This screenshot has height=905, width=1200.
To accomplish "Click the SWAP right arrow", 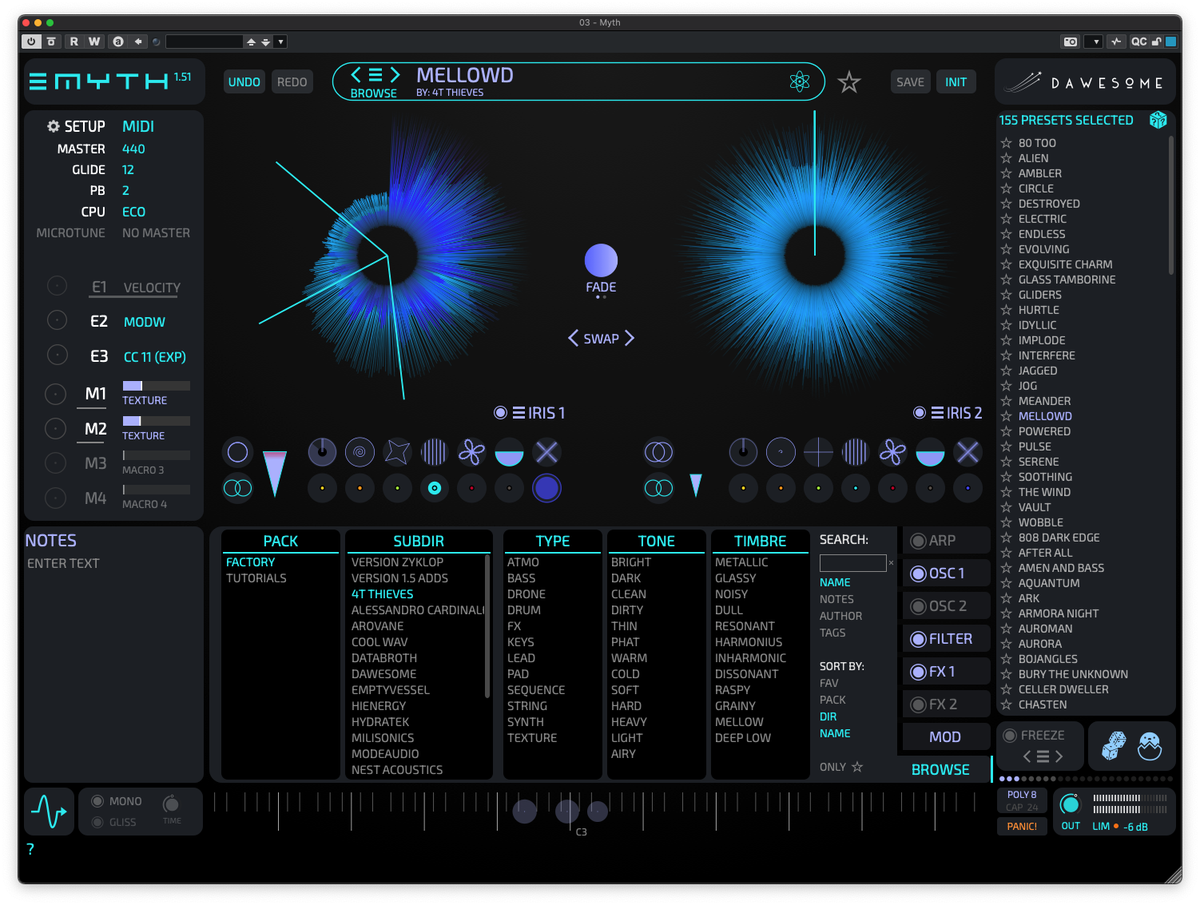I will tap(629, 338).
